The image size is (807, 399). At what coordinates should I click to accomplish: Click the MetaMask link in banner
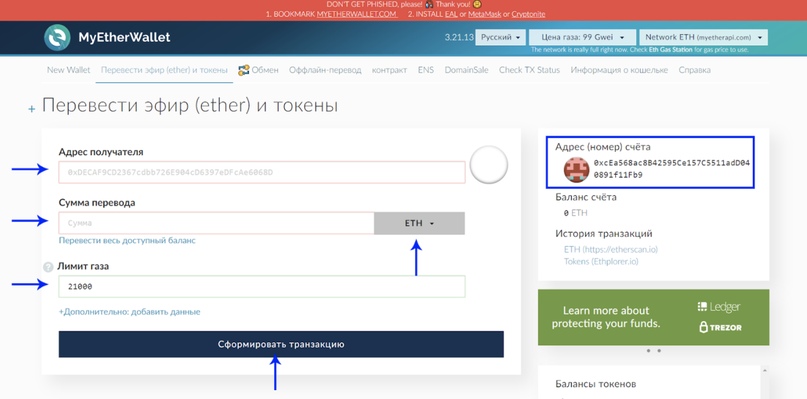[485, 14]
